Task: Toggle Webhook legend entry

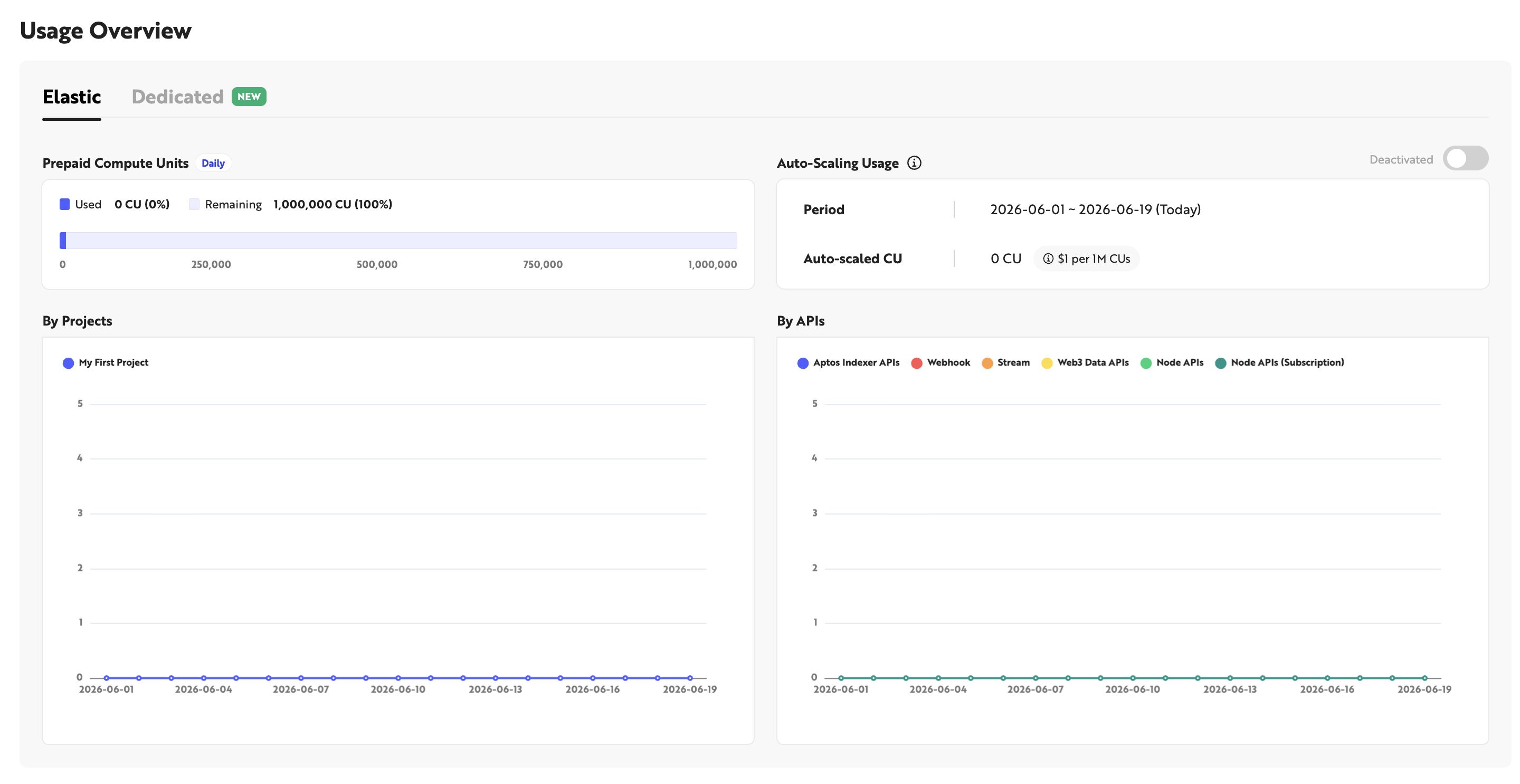Action: [940, 362]
